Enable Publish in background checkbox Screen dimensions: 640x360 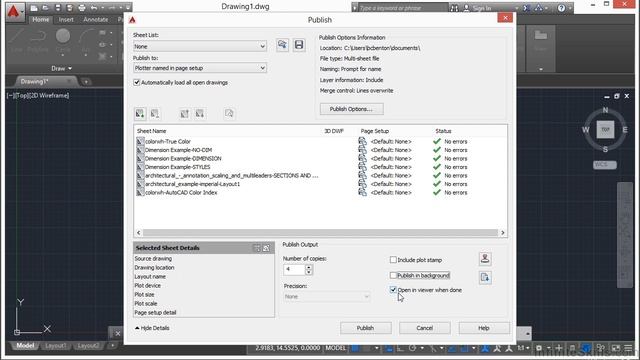[x=393, y=276]
